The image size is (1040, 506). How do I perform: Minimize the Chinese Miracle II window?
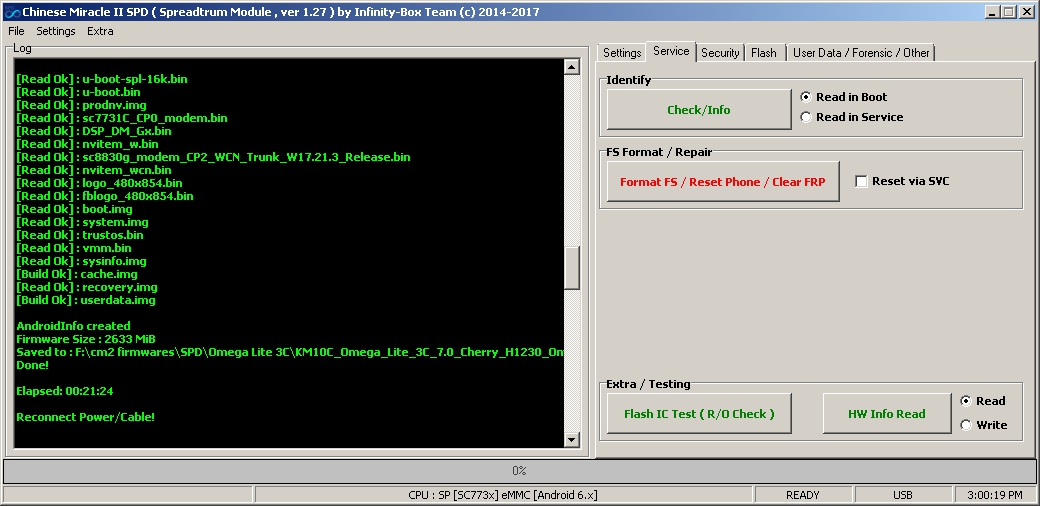pos(992,12)
